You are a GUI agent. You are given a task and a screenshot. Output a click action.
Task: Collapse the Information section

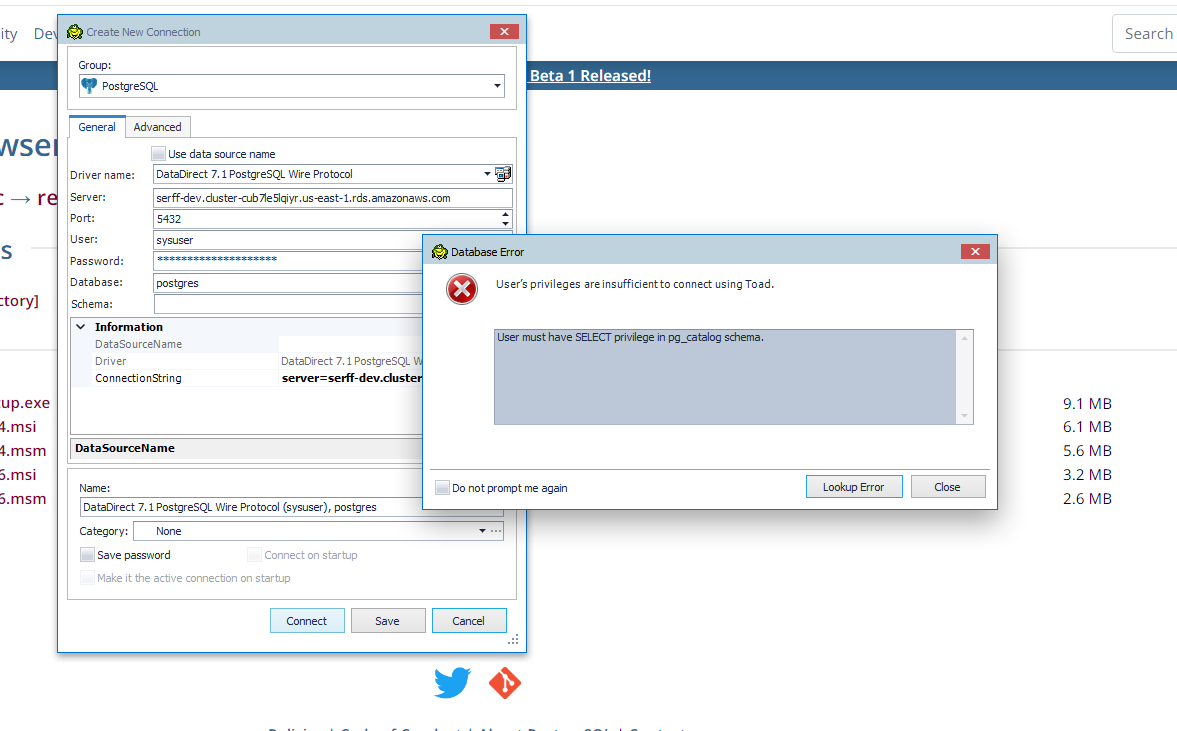pos(81,327)
